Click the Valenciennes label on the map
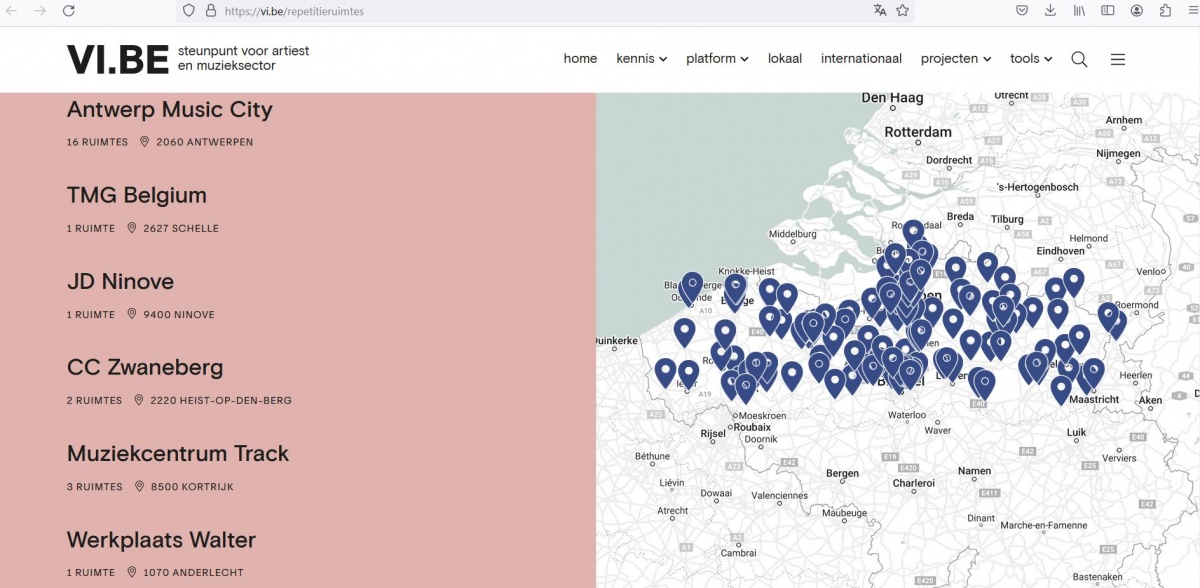 point(780,495)
